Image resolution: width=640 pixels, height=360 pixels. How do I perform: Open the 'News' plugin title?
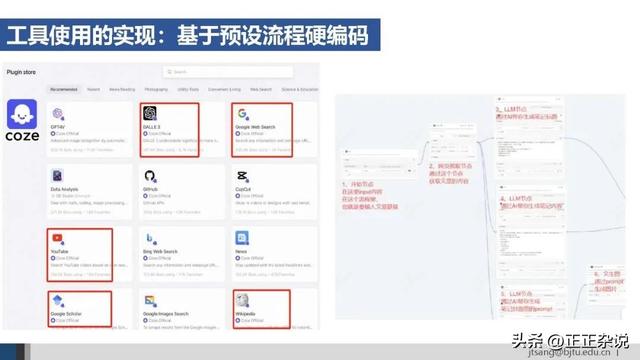coord(241,251)
